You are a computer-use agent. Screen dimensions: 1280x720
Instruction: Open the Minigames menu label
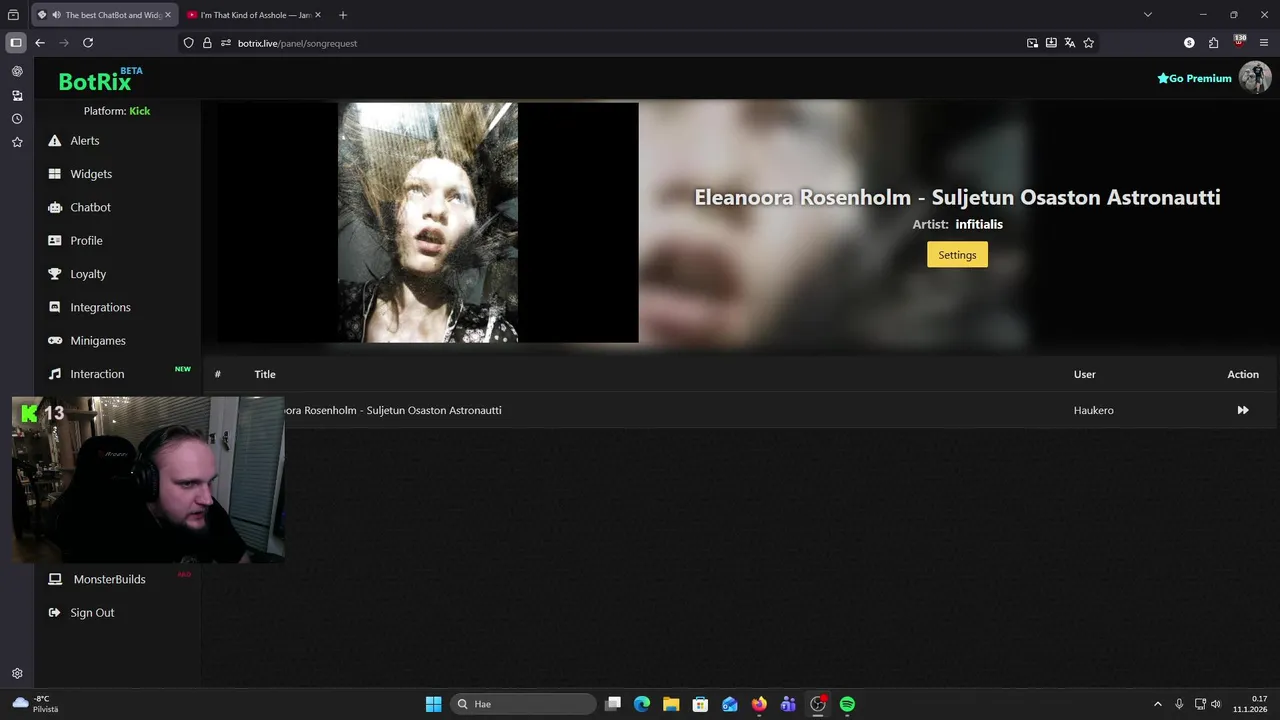click(x=98, y=341)
